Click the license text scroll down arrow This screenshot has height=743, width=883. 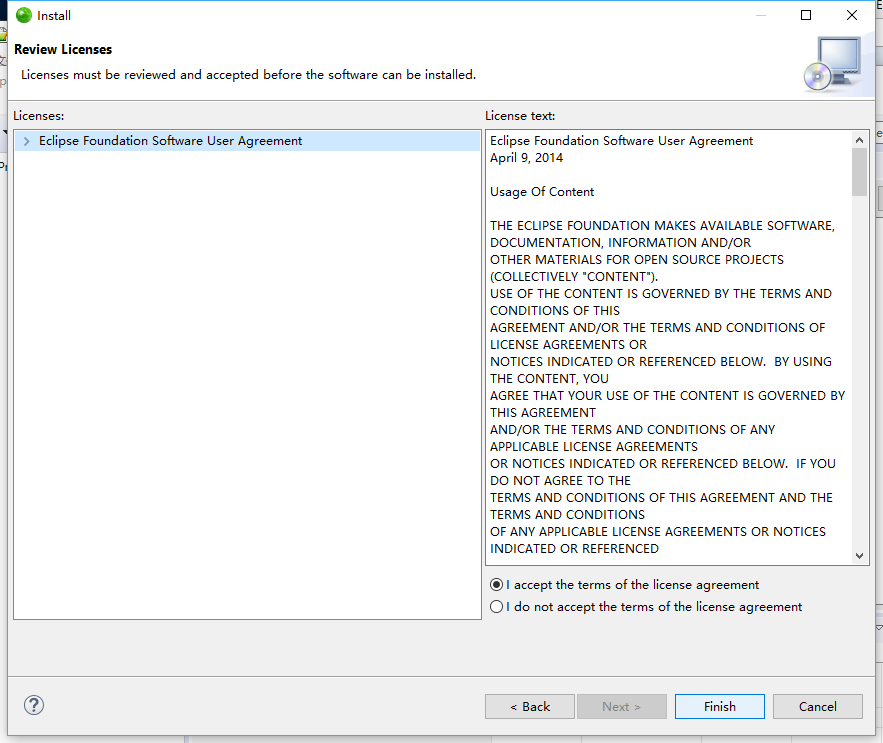pos(859,555)
